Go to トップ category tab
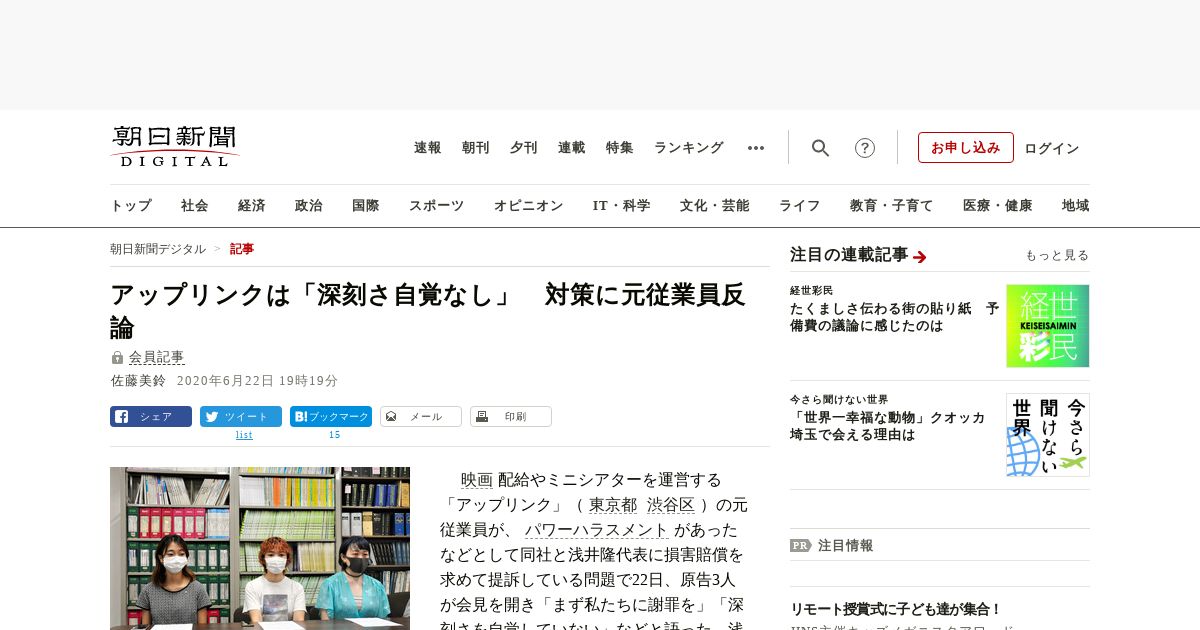 coord(131,206)
